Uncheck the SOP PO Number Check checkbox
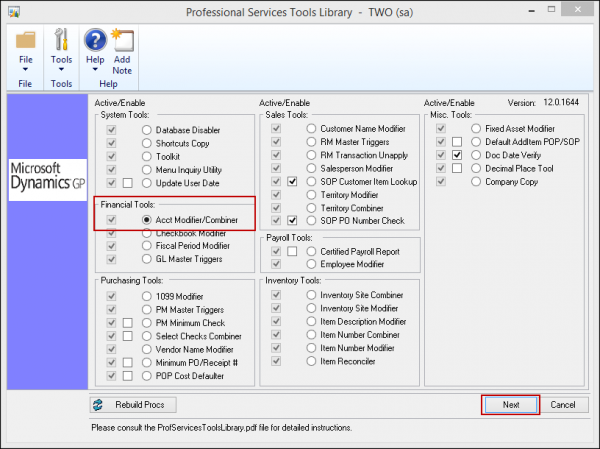 pos(292,220)
